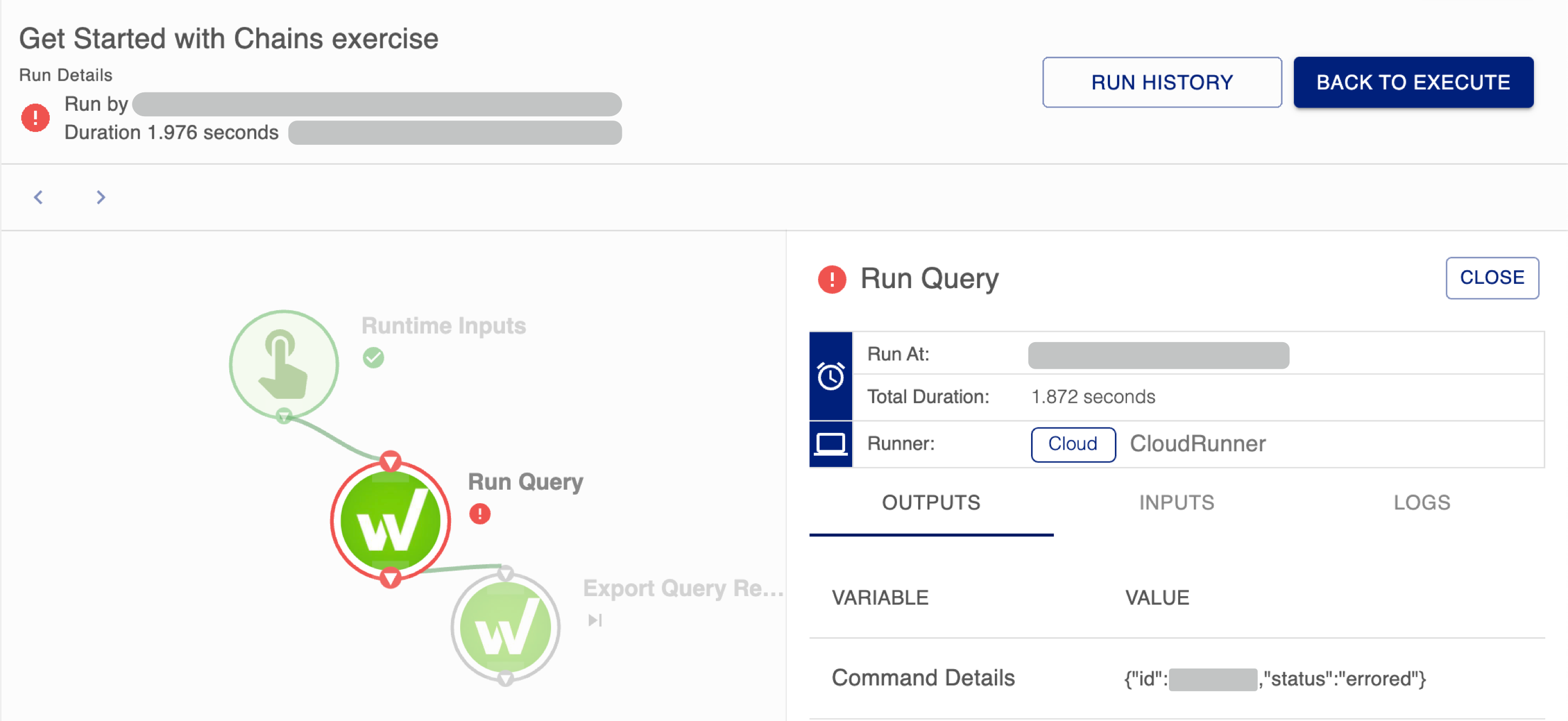Switch to the Inputs tab
The width and height of the screenshot is (1568, 721).
(x=1176, y=503)
